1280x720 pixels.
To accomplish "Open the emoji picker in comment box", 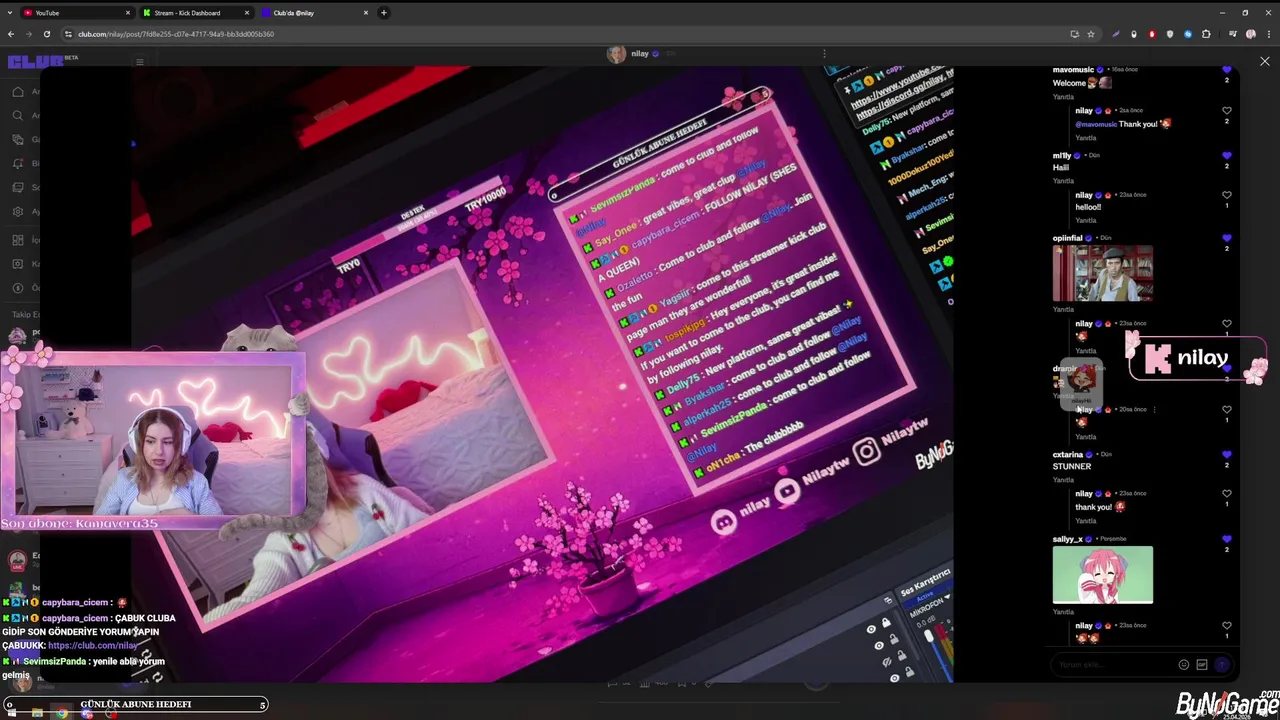I will coord(1184,665).
